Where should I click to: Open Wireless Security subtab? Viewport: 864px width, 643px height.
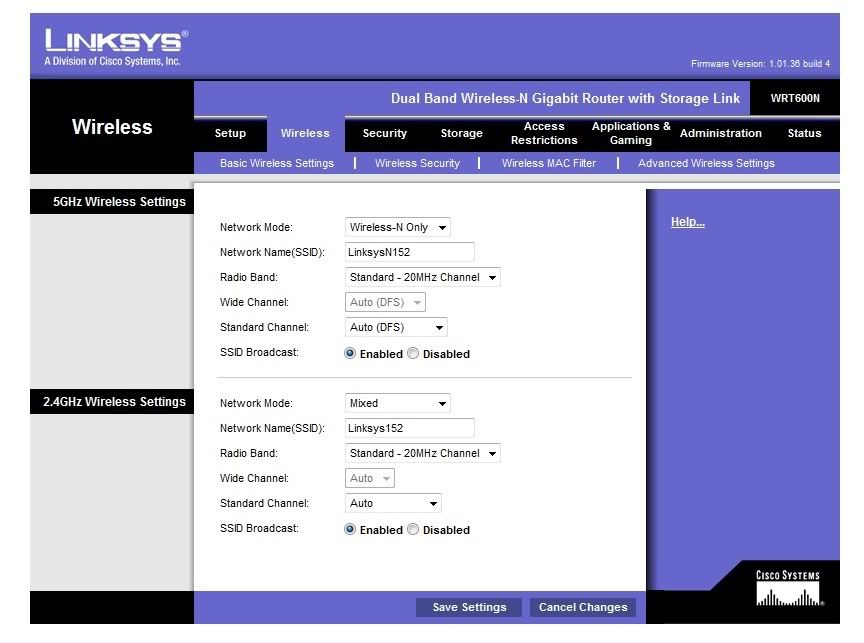coord(417,163)
